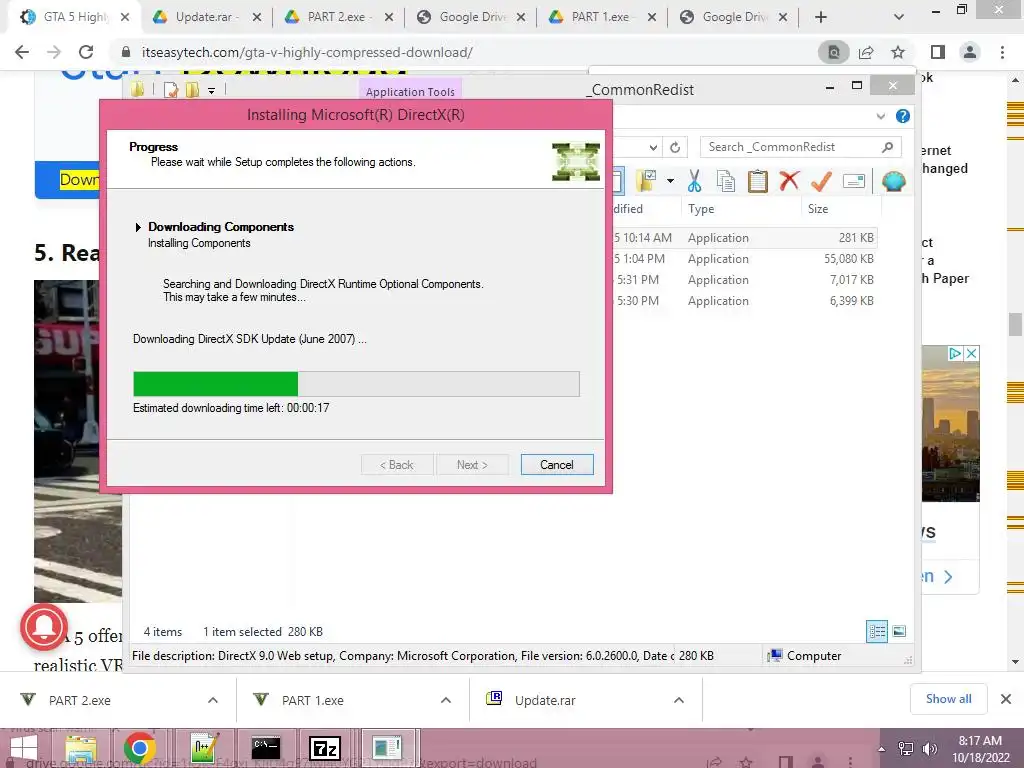This screenshot has width=1024, height=768.
Task: Click the Properties icon in Explorer title bar
Action: 171,90
